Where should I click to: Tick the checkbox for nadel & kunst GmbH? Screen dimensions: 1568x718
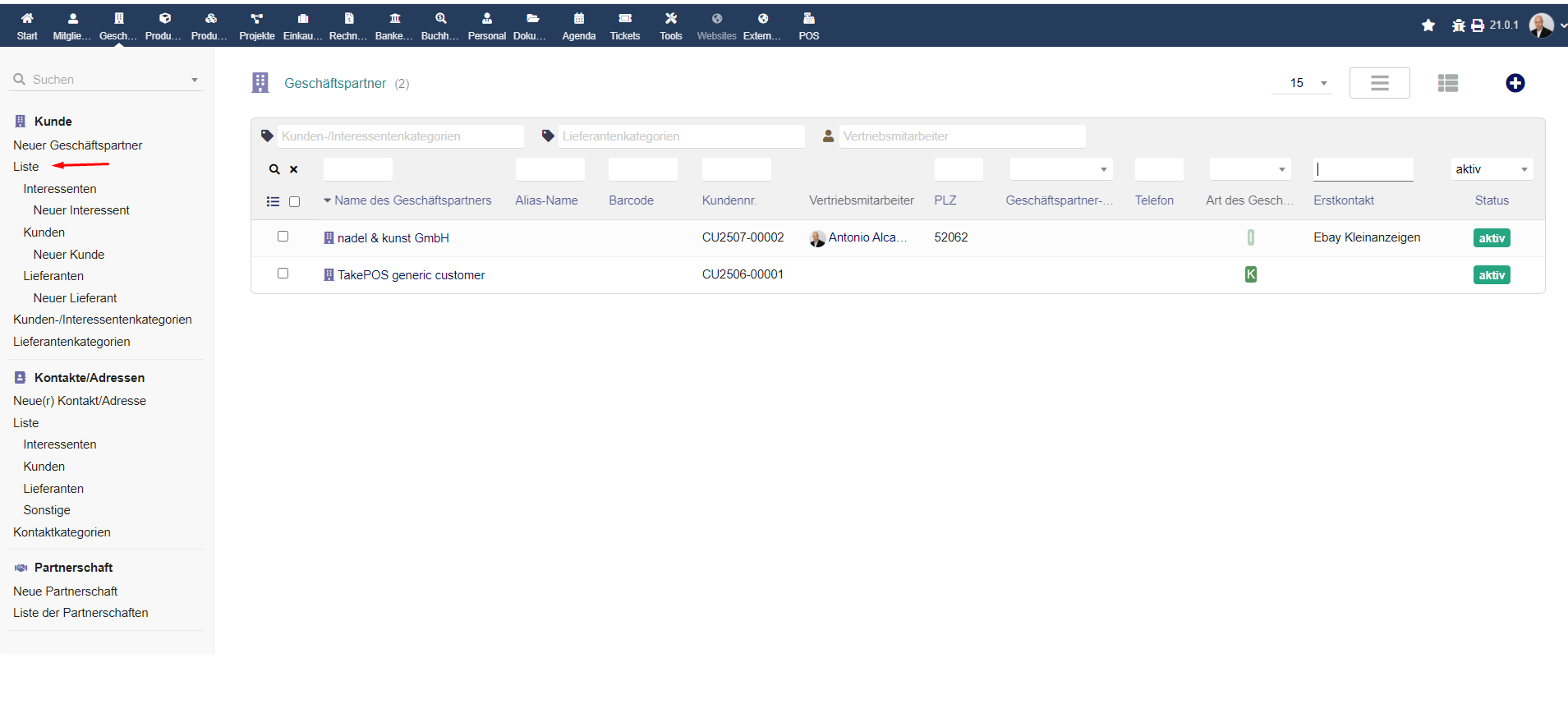click(283, 237)
